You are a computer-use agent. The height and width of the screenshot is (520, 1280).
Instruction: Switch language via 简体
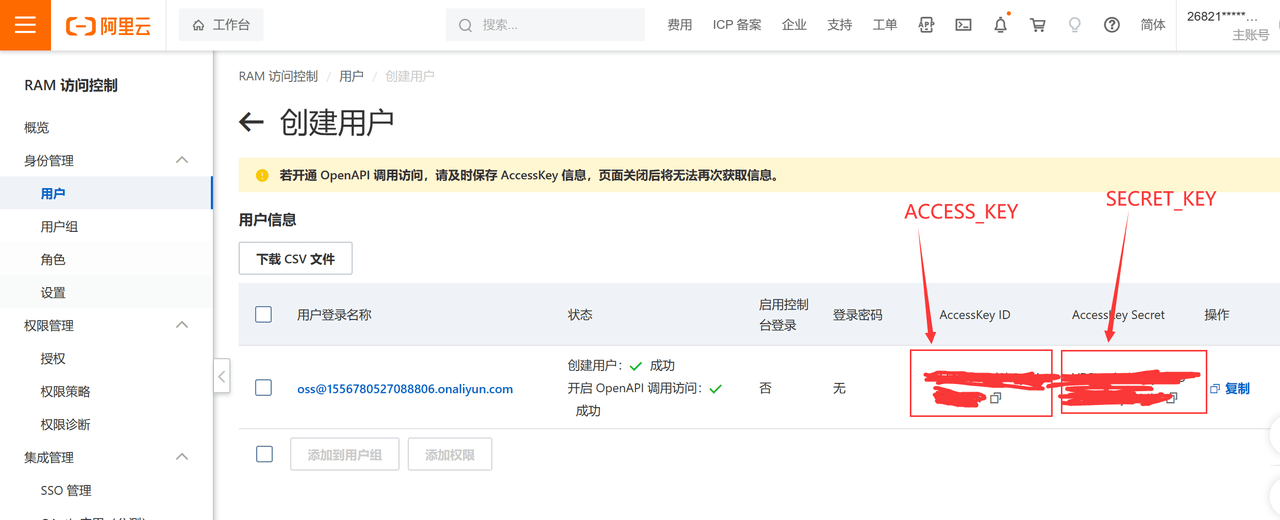pyautogui.click(x=1153, y=25)
